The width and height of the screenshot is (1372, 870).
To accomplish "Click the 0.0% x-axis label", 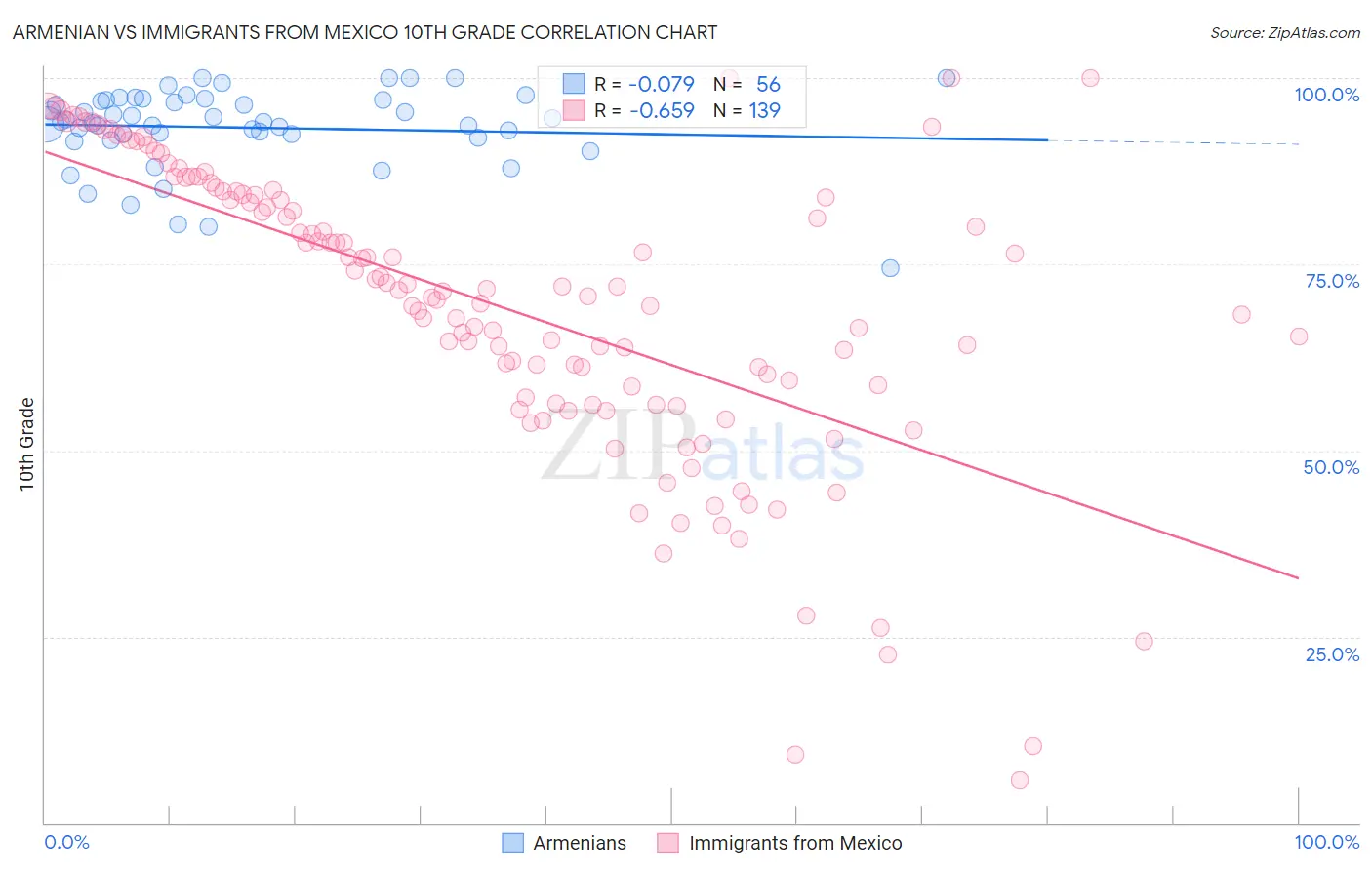I will tap(67, 842).
